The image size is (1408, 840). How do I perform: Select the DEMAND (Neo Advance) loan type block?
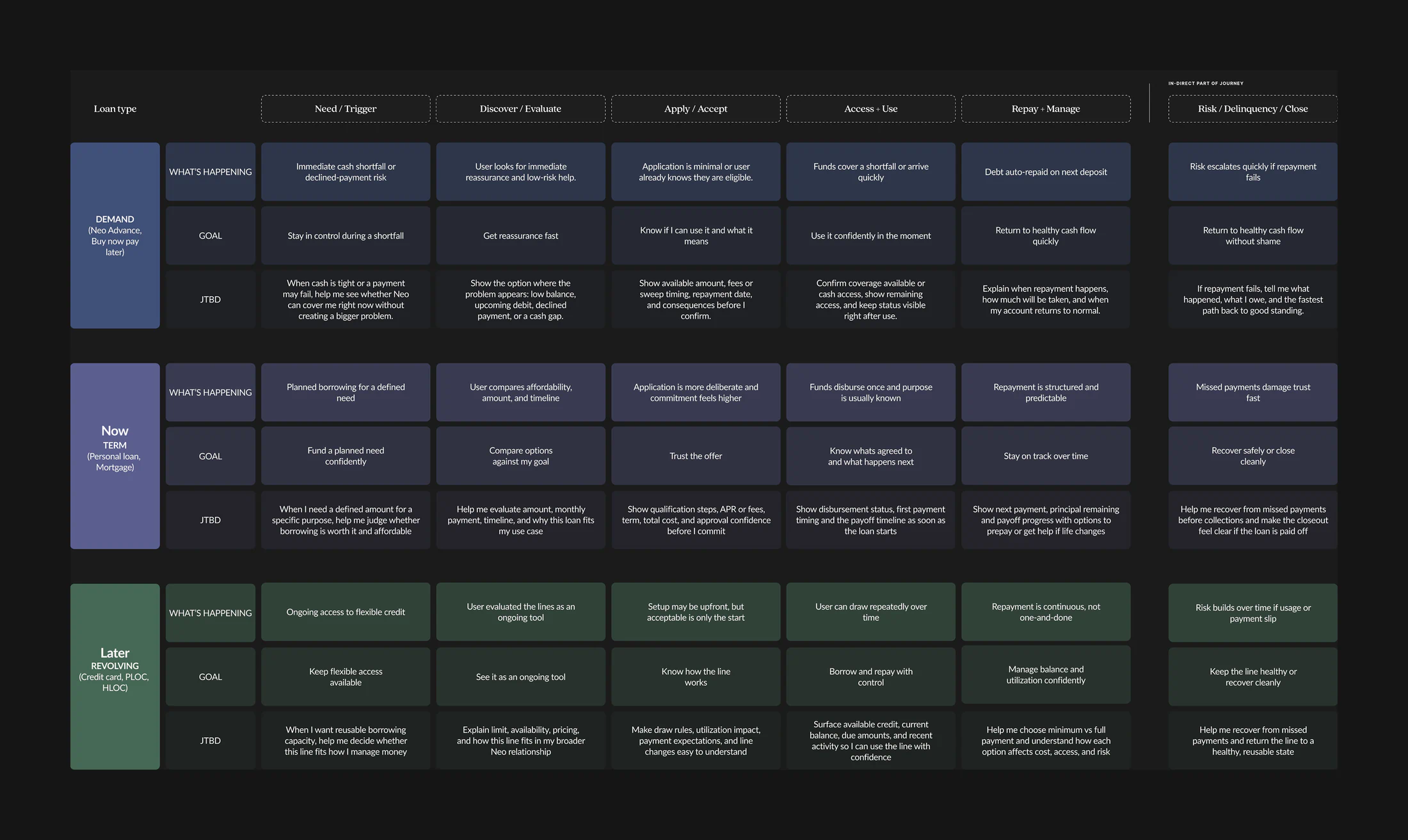pyautogui.click(x=115, y=235)
